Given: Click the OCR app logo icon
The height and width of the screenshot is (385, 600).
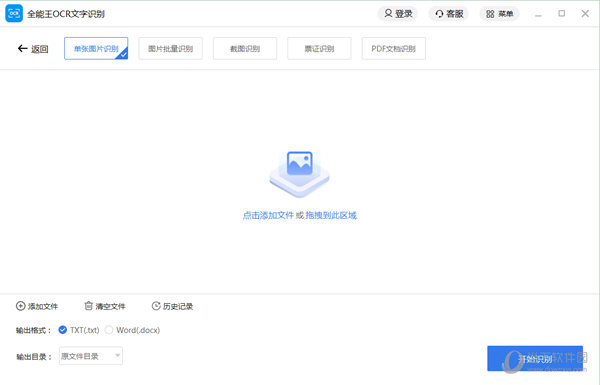Looking at the screenshot, I should tap(14, 13).
